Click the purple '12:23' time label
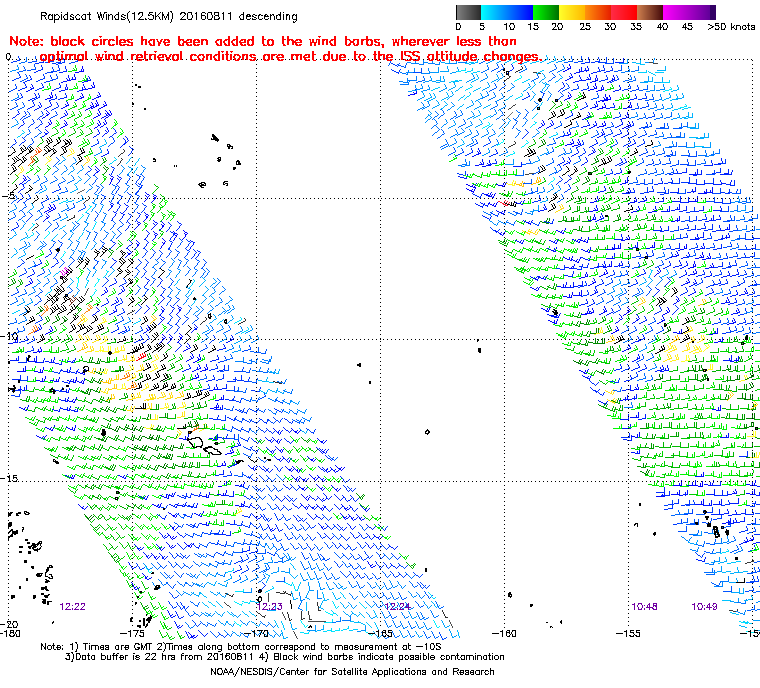This screenshot has width=760, height=688. (269, 607)
